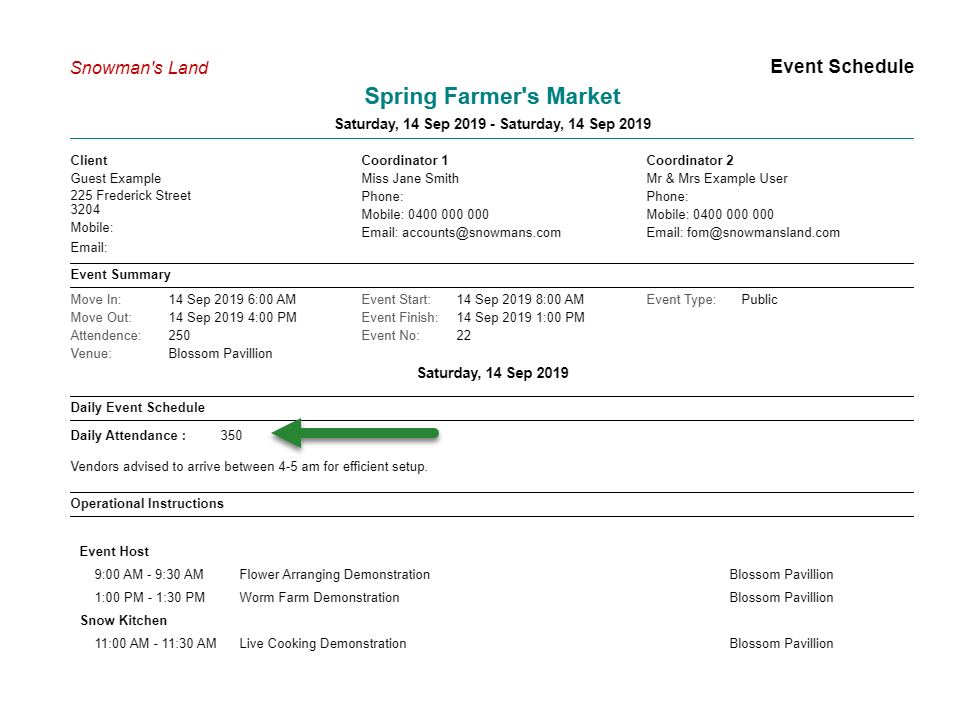Click the Client section label
957x704 pixels.
click(x=88, y=160)
